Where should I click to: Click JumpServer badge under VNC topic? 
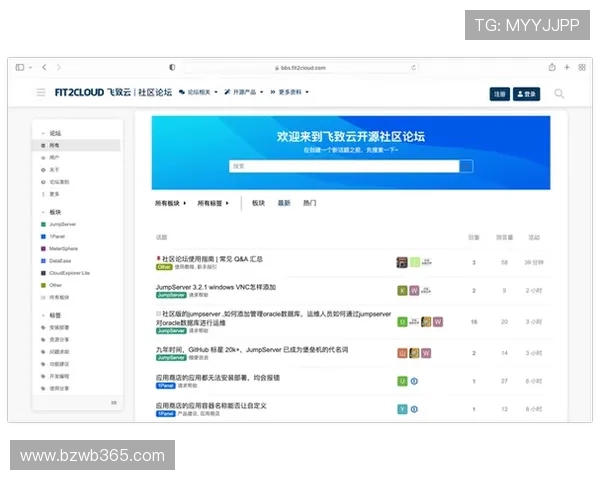click(x=171, y=295)
